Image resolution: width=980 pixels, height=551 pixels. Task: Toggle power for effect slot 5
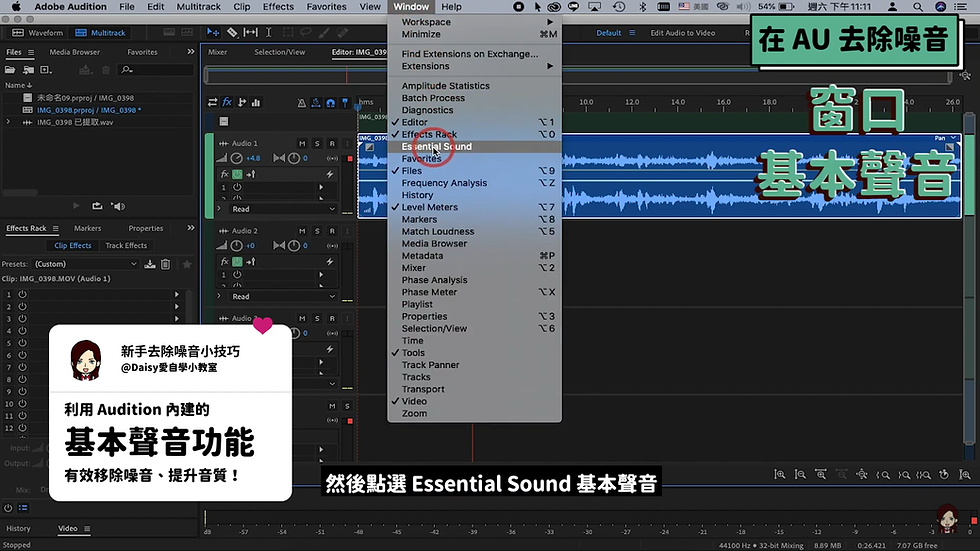tap(22, 343)
